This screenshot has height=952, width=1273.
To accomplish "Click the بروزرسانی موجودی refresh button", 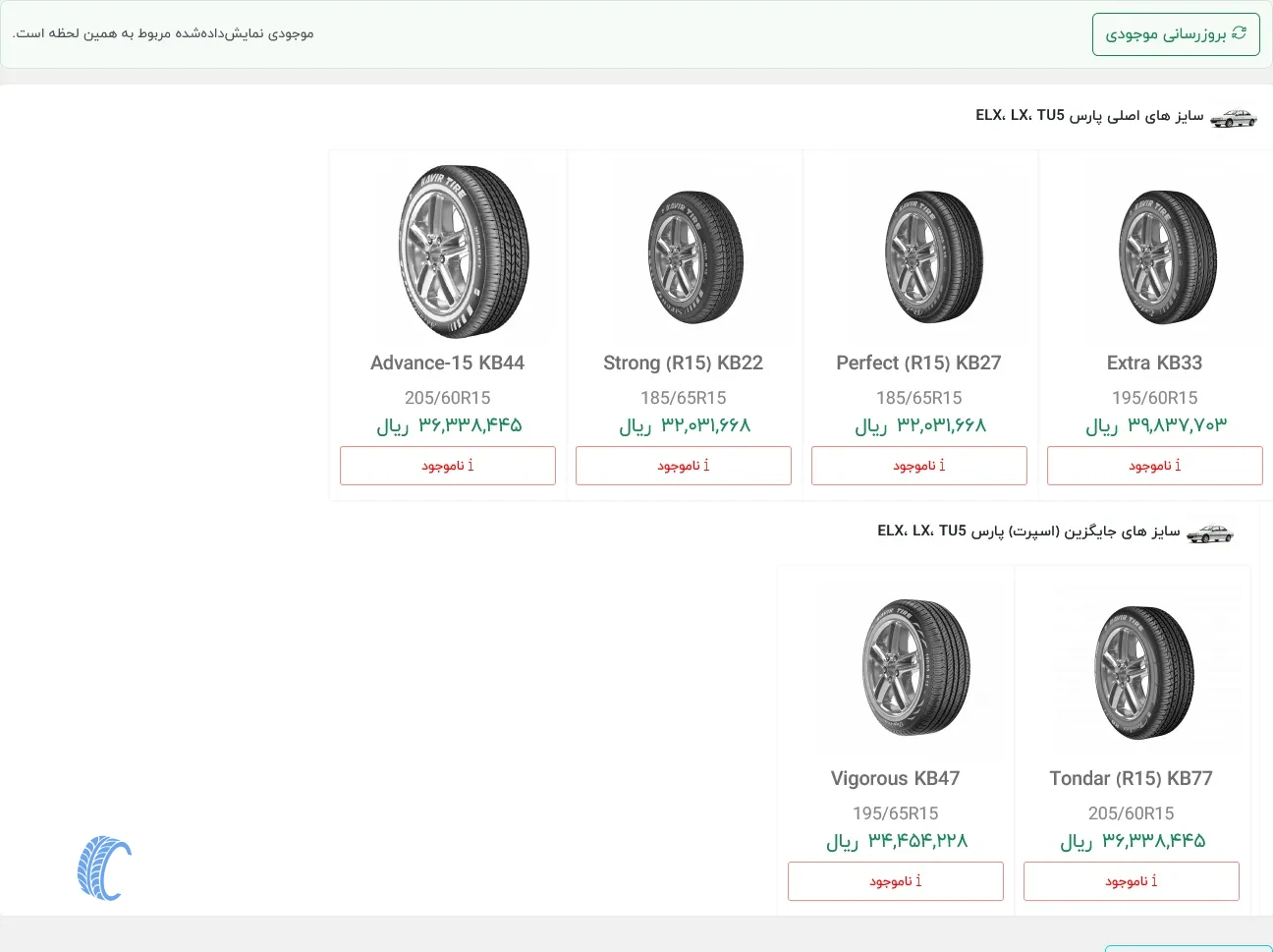I will tap(1176, 34).
